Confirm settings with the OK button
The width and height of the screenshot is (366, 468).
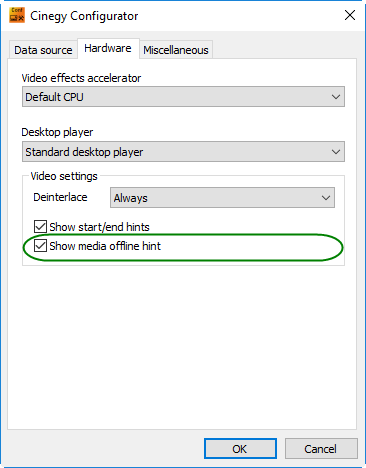(240, 449)
